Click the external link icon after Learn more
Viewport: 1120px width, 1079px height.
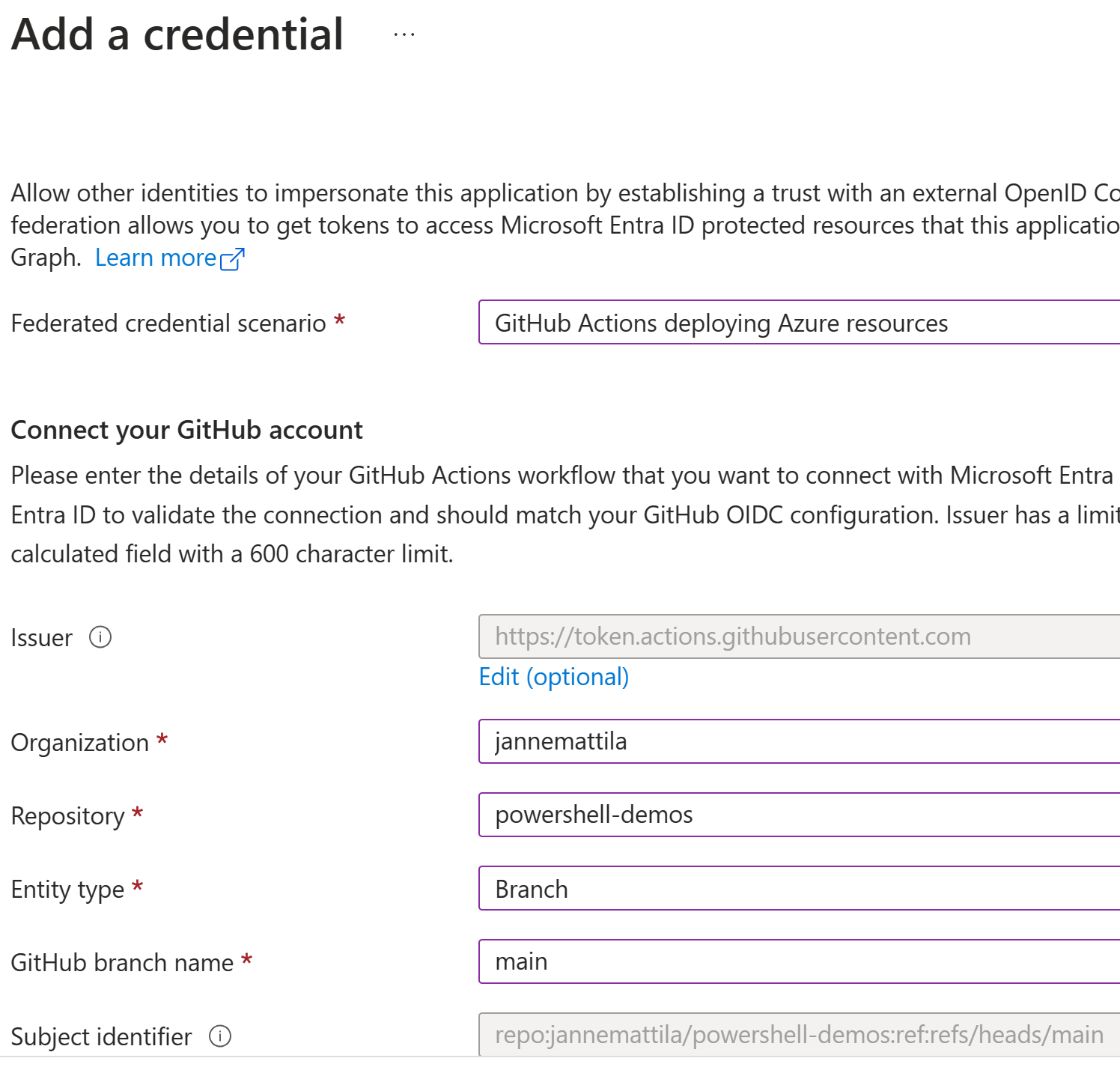[x=232, y=258]
